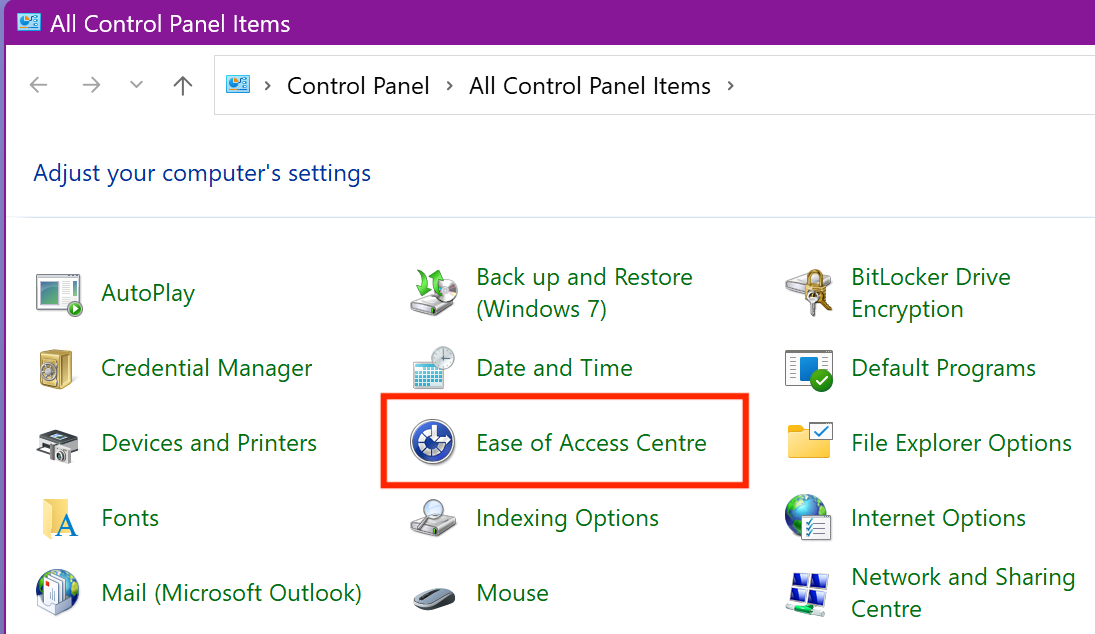Open Devices and Printers settings
Viewport: 1095px width, 634px height.
point(208,442)
